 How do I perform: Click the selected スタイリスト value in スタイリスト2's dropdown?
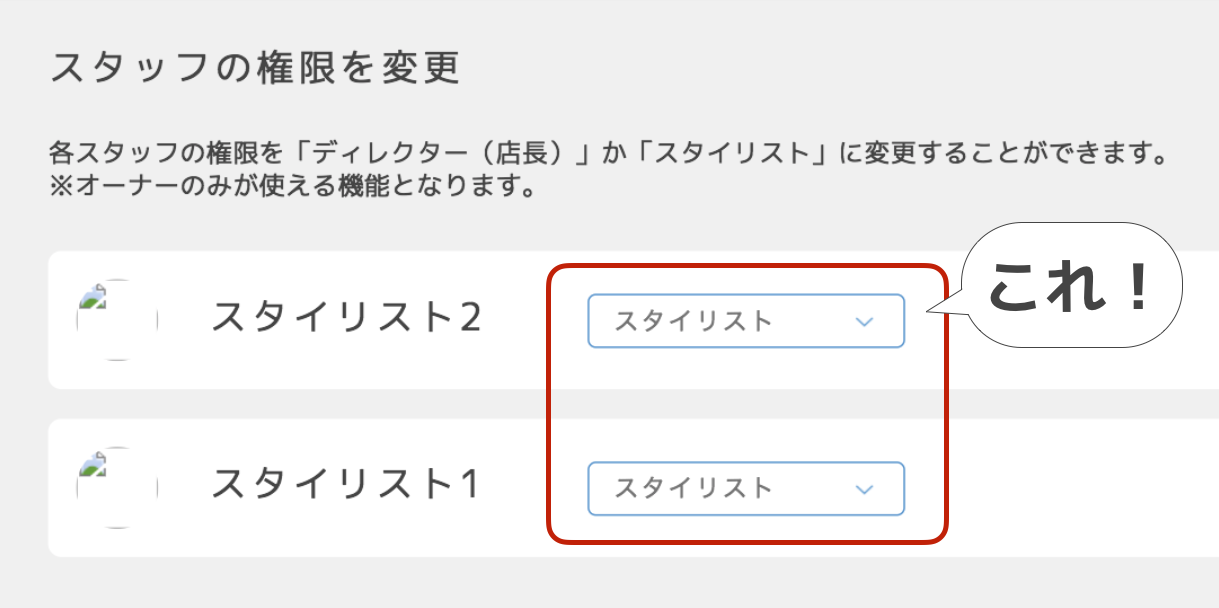(693, 321)
